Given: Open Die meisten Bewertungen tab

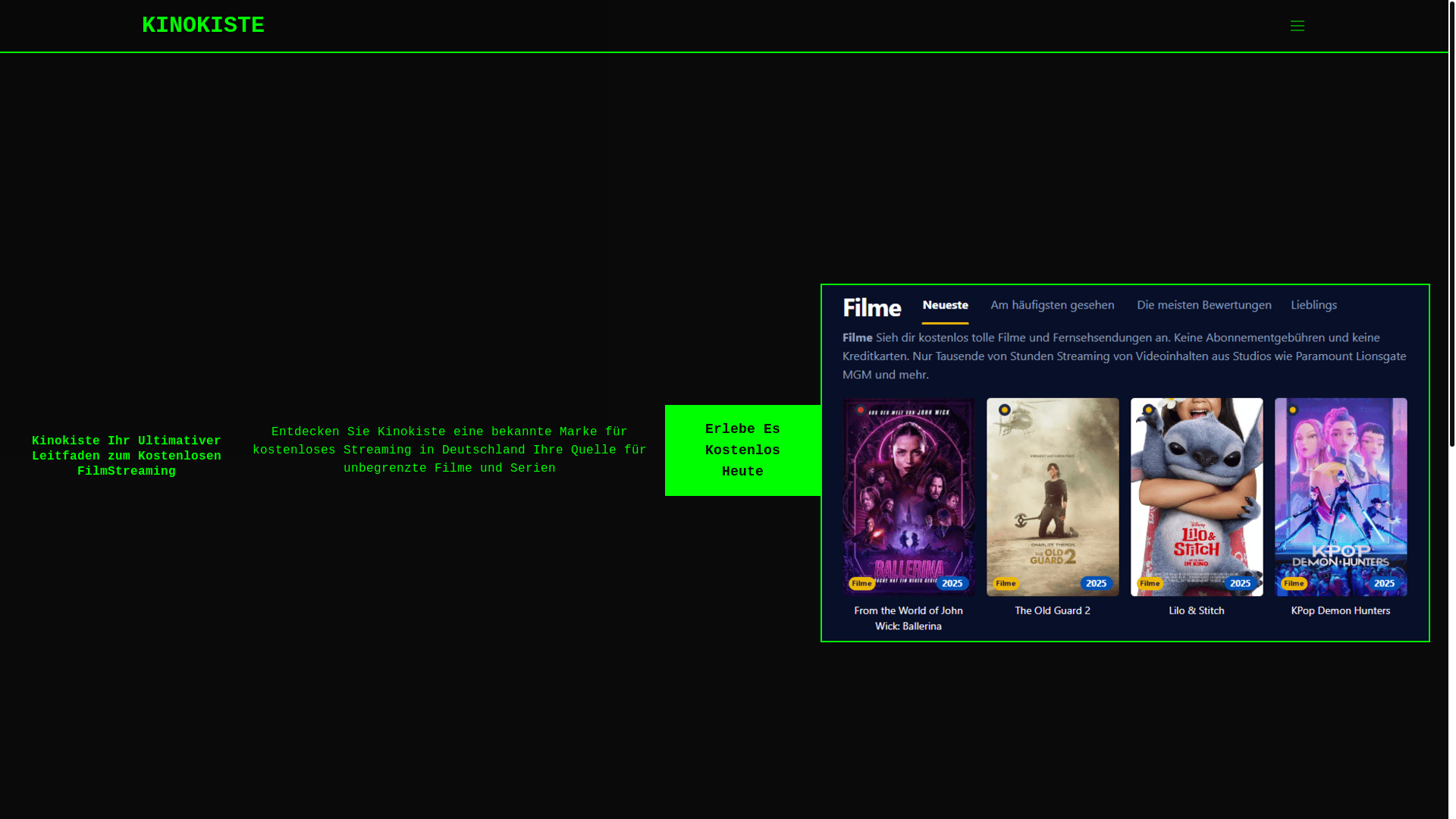Looking at the screenshot, I should (x=1204, y=305).
